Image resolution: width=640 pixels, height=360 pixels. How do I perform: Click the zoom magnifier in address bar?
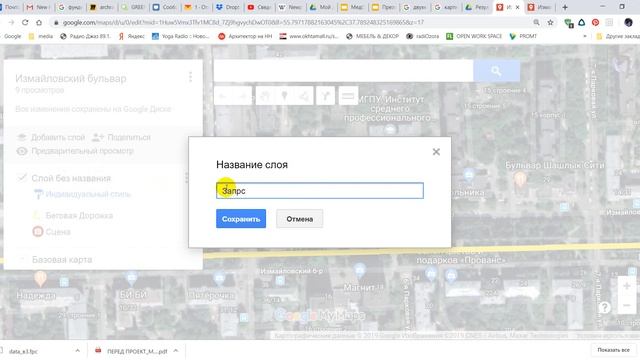(x=536, y=22)
